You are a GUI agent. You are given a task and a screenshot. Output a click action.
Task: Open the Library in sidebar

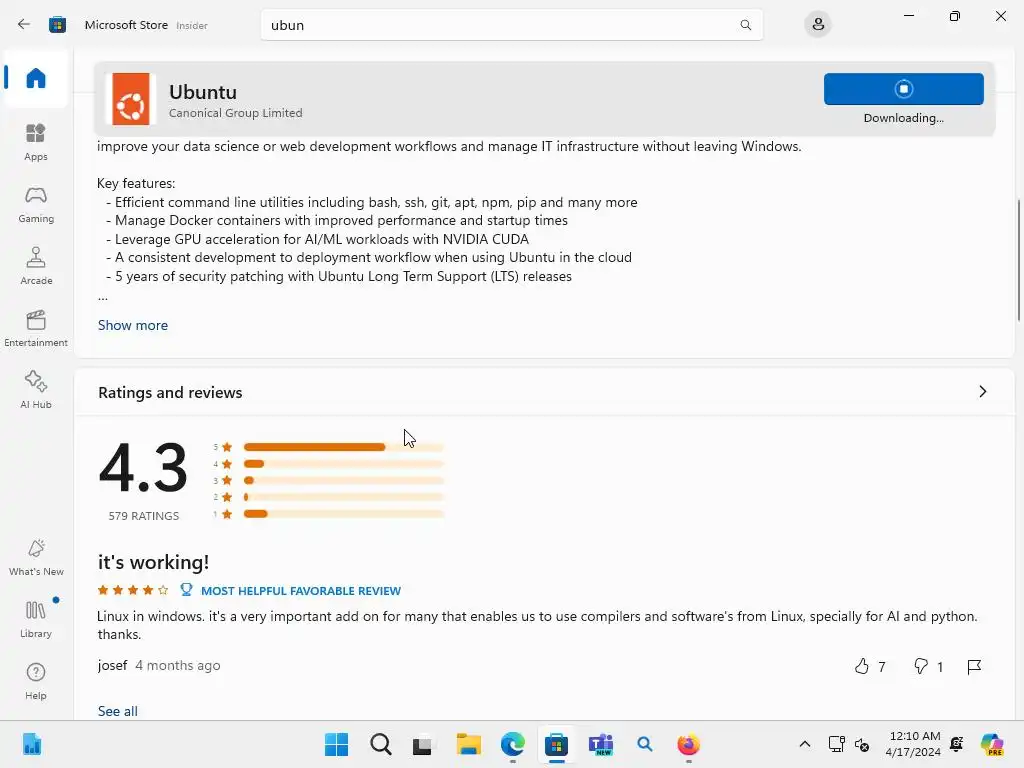tap(36, 619)
